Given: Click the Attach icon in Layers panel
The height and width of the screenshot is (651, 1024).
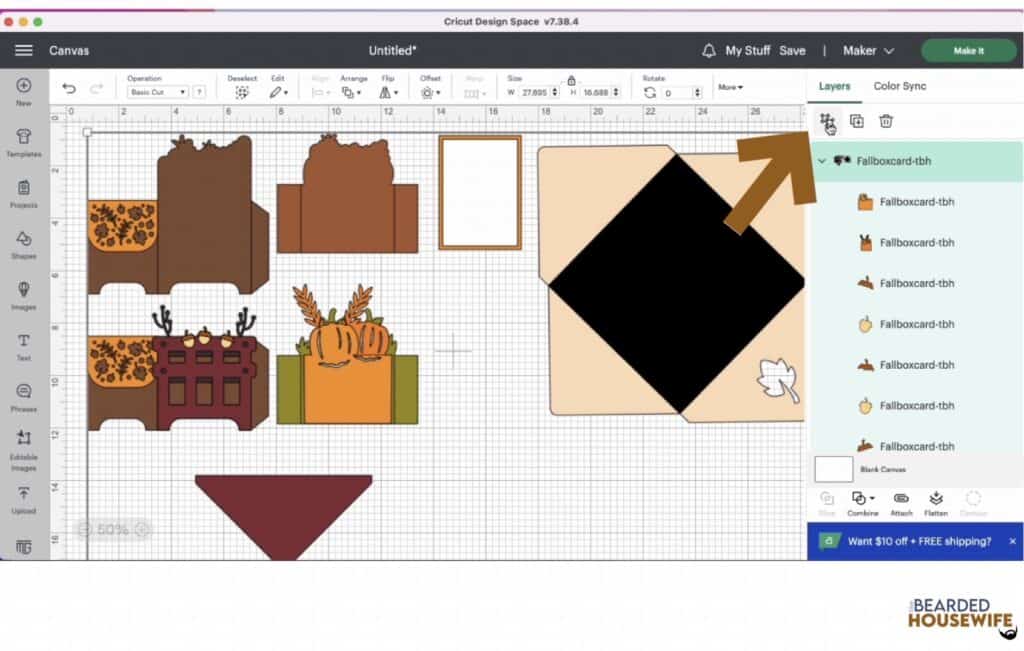Looking at the screenshot, I should coord(901,501).
